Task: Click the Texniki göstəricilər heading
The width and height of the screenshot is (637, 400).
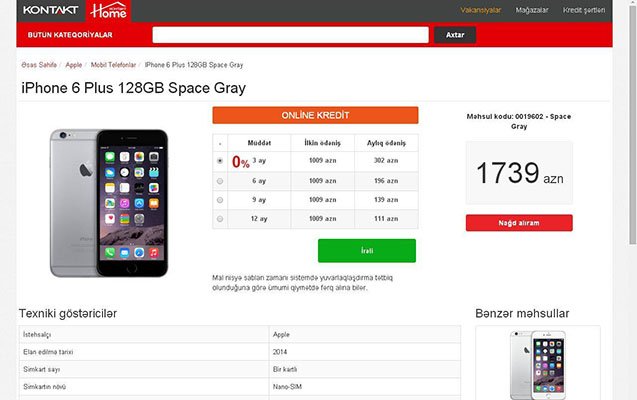Action: click(x=68, y=314)
